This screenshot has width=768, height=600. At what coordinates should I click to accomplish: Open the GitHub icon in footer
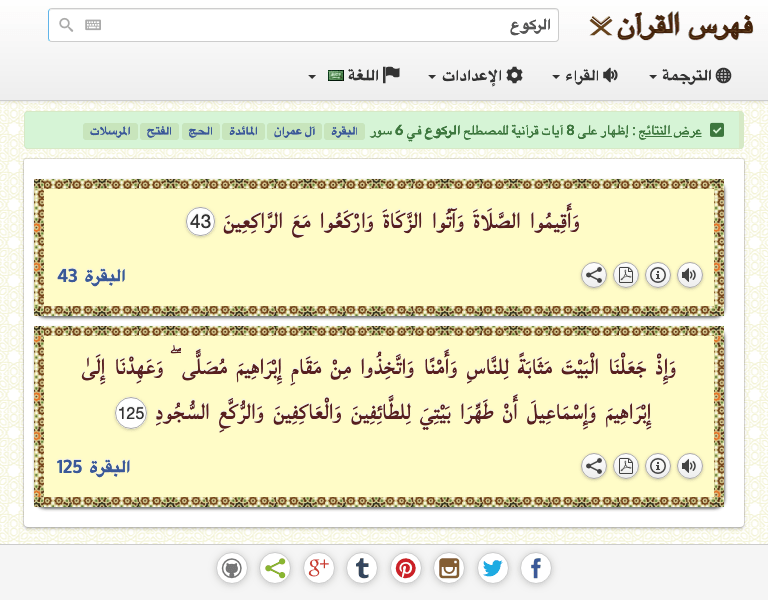click(232, 569)
